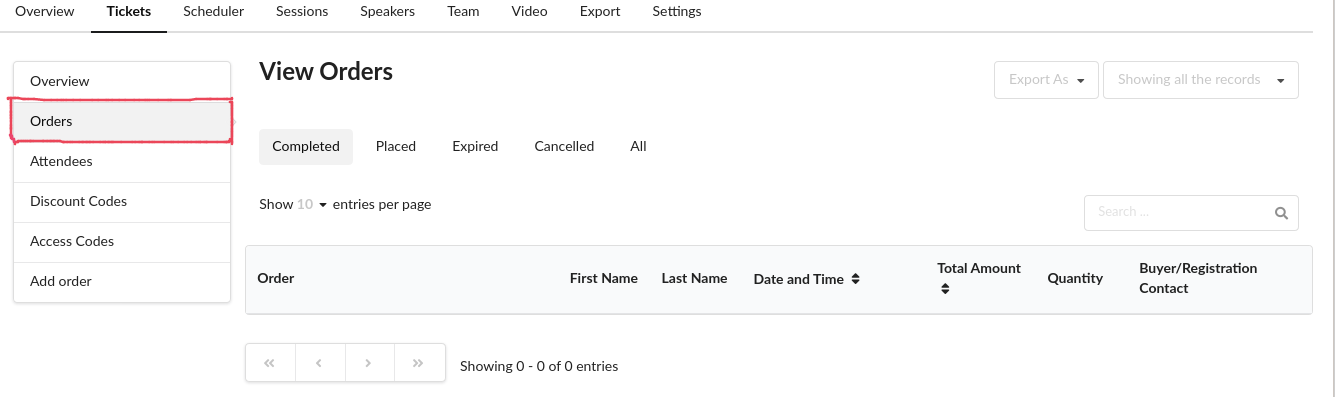
Task: Select the All orders tab
Action: pyautogui.click(x=638, y=146)
